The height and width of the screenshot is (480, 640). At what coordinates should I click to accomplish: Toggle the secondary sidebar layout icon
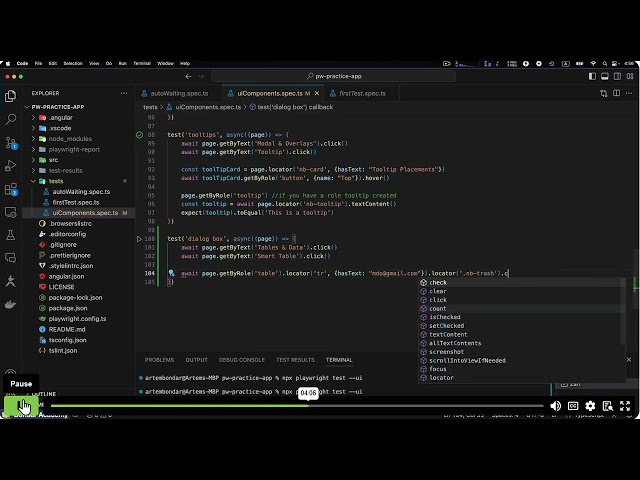pyautogui.click(x=618, y=76)
